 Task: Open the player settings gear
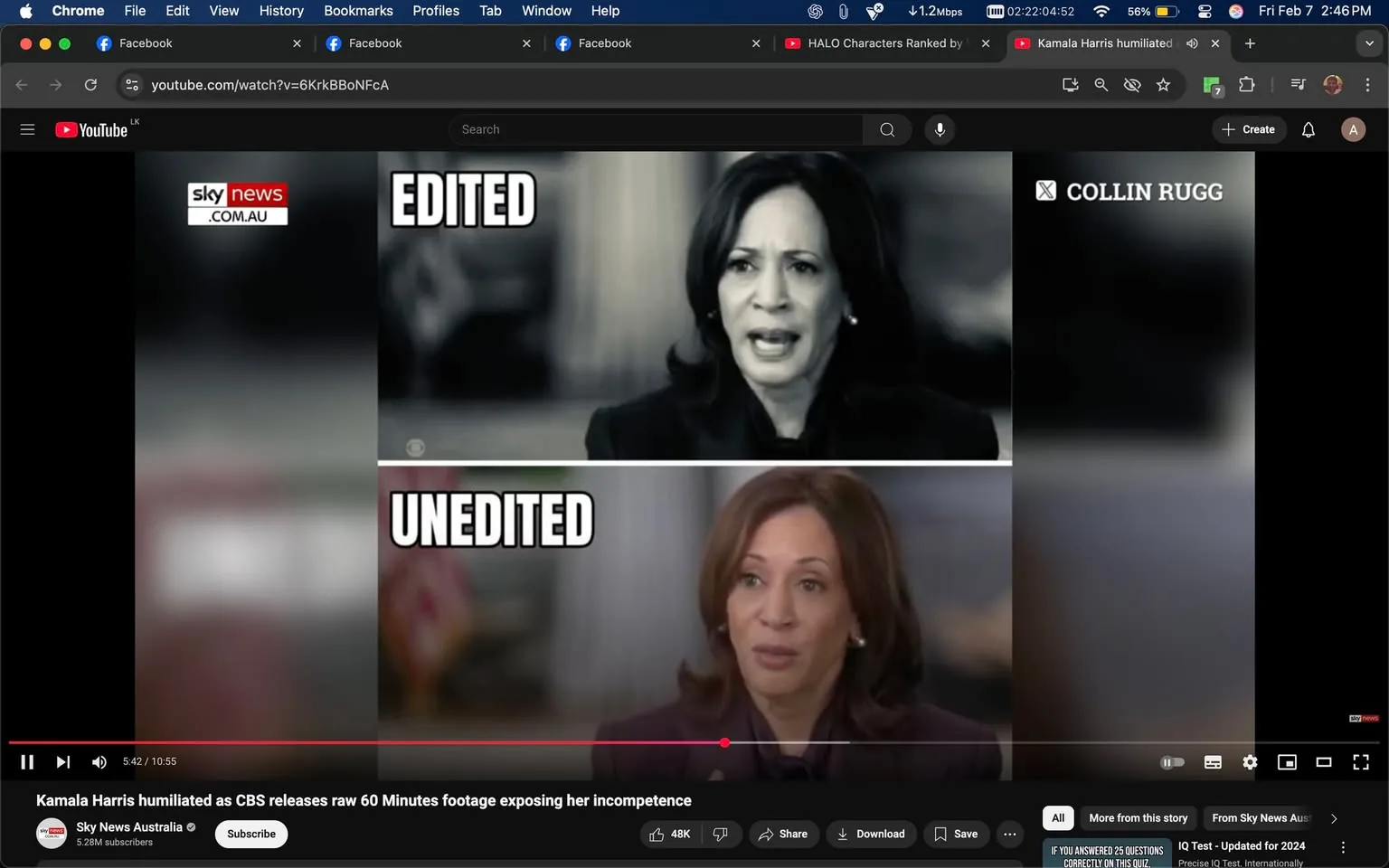click(x=1250, y=761)
